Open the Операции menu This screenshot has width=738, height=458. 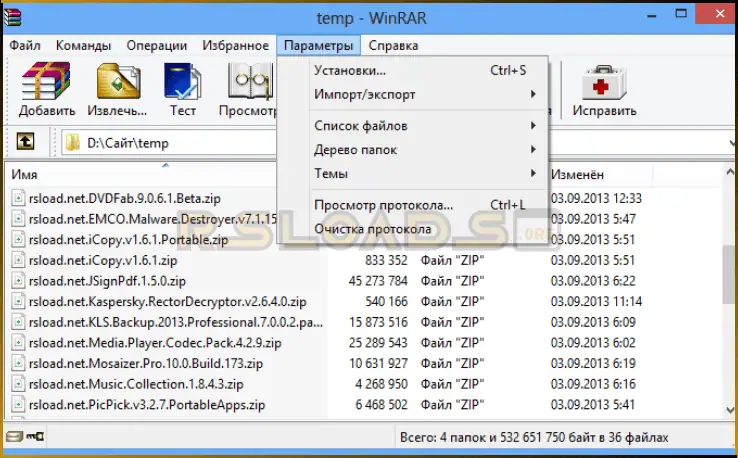[x=157, y=45]
